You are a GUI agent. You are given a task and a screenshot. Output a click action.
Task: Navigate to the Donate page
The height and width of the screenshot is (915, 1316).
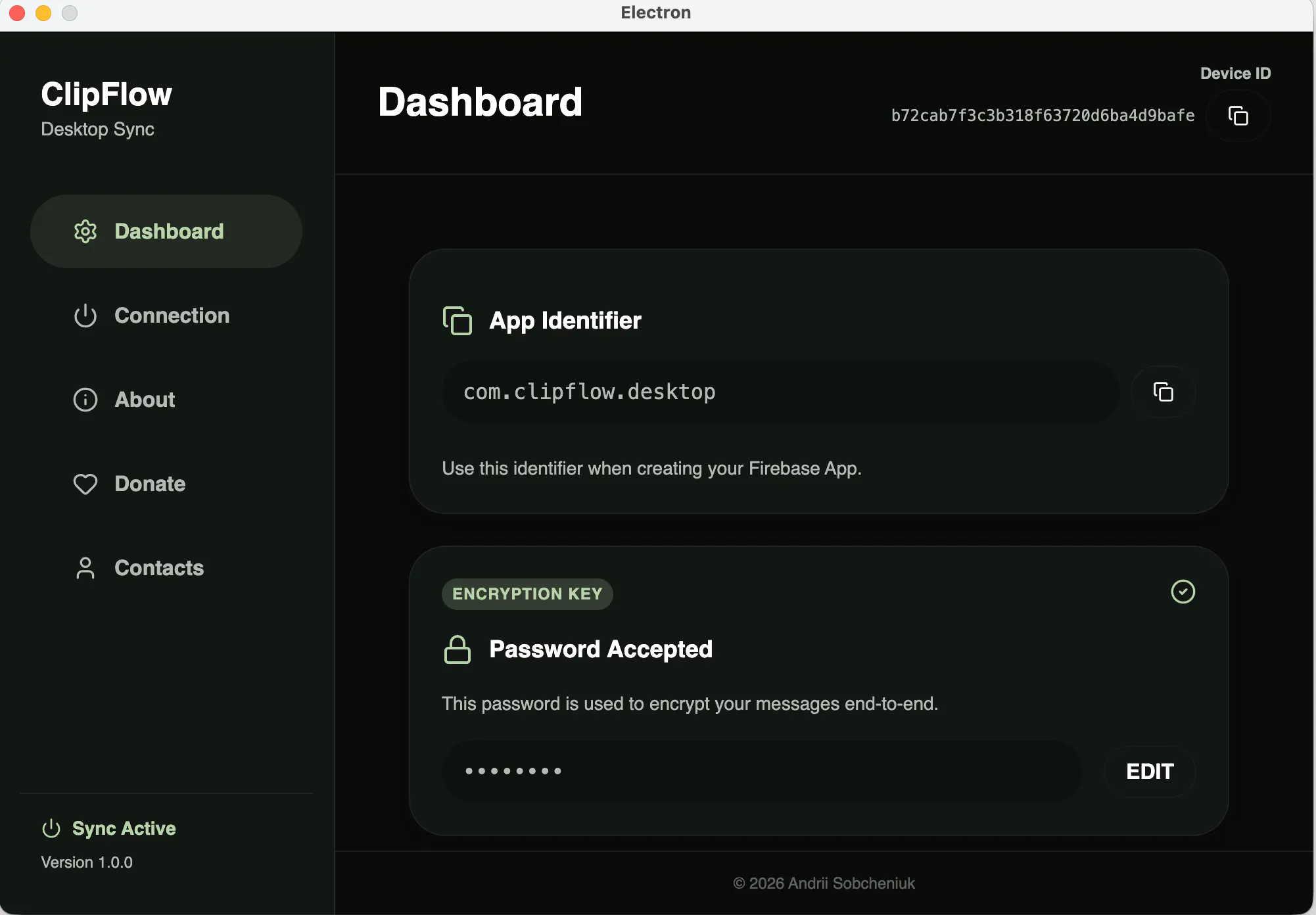(x=166, y=484)
